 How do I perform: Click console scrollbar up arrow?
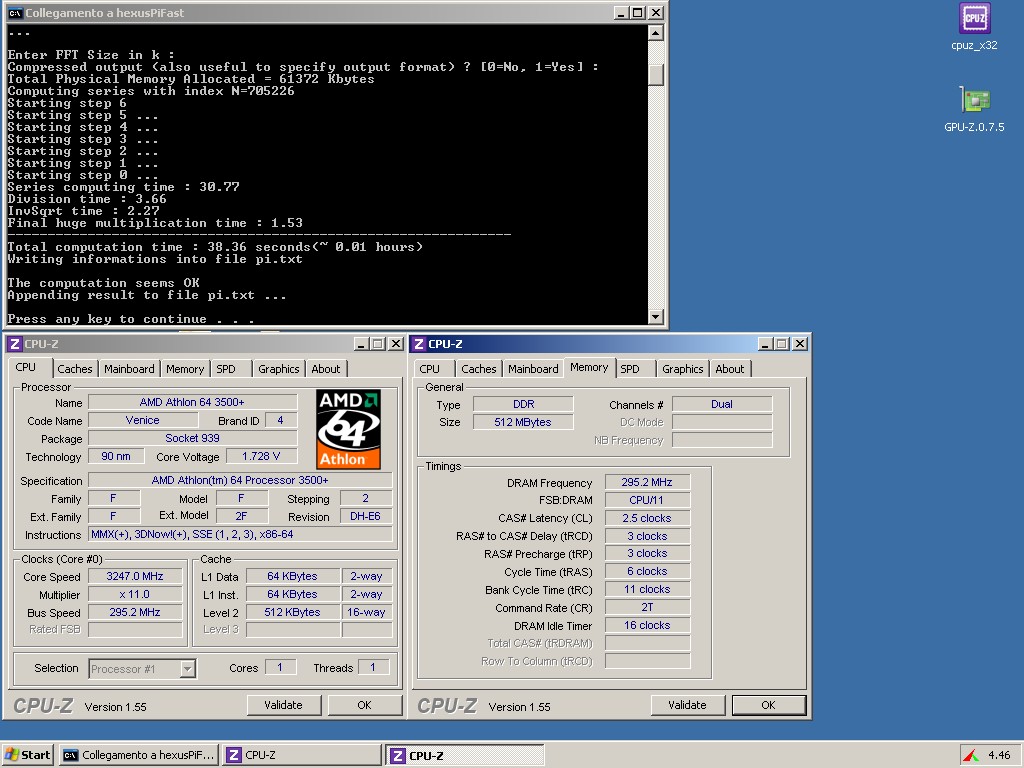coord(656,33)
